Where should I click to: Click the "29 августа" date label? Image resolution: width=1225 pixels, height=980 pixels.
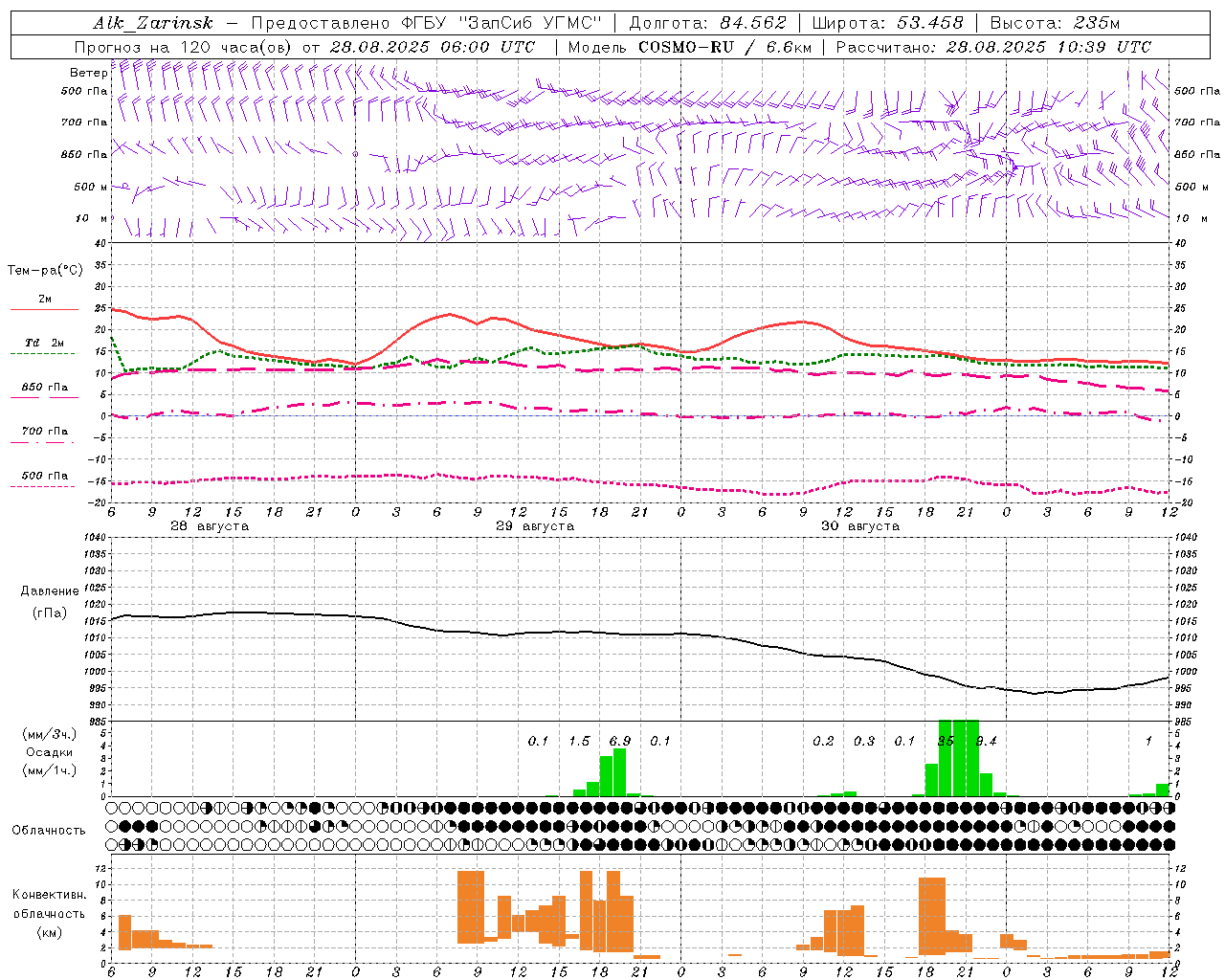[x=535, y=526]
